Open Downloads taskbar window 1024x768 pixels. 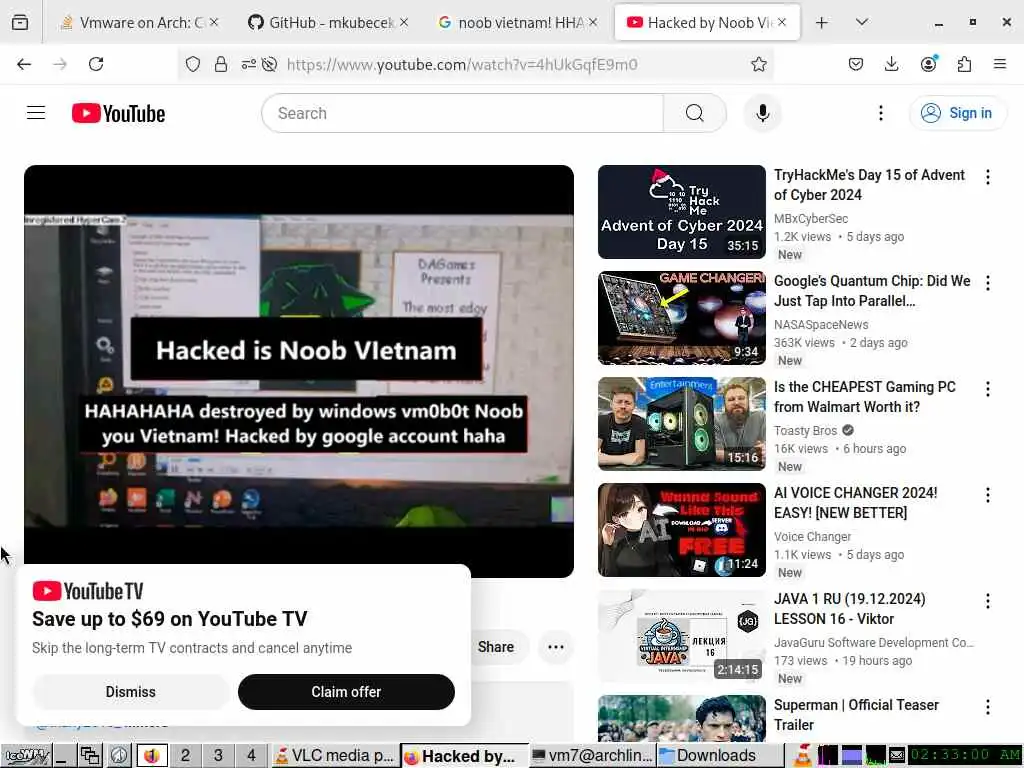(x=720, y=756)
